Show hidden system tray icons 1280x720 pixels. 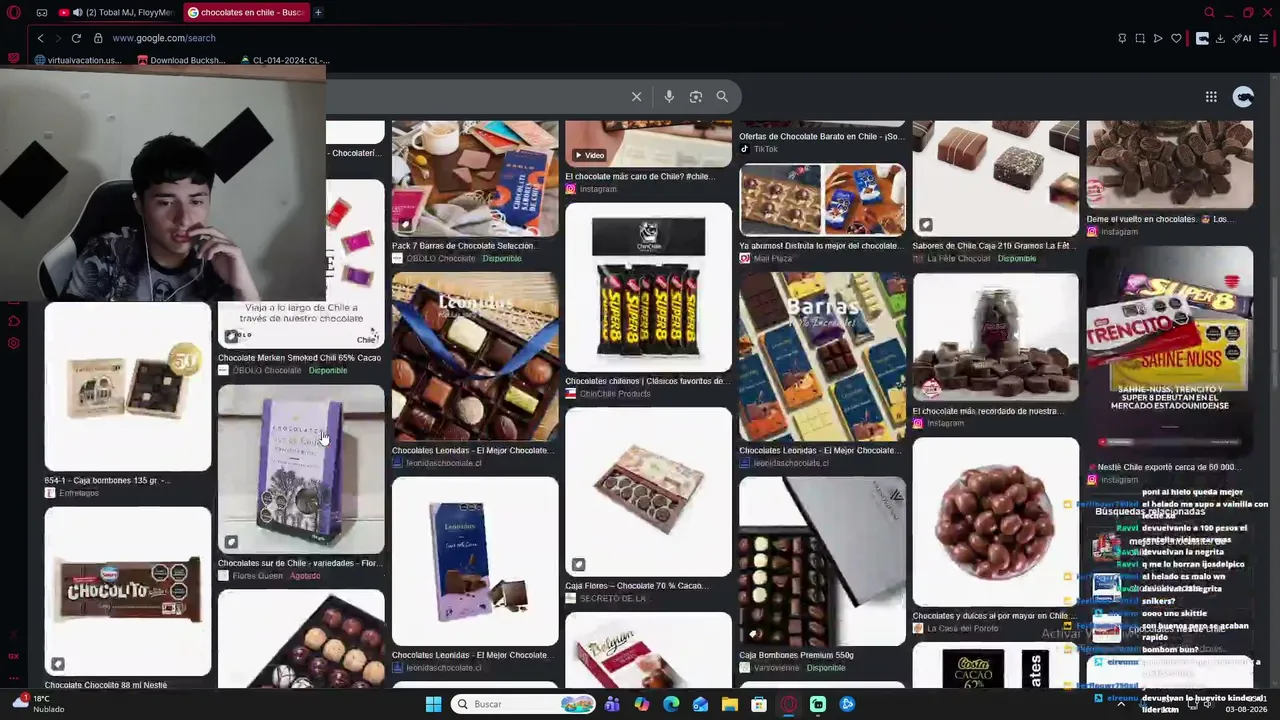point(1121,704)
